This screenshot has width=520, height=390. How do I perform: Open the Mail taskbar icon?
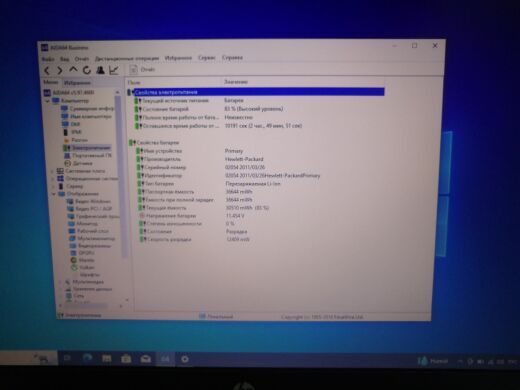(x=146, y=359)
